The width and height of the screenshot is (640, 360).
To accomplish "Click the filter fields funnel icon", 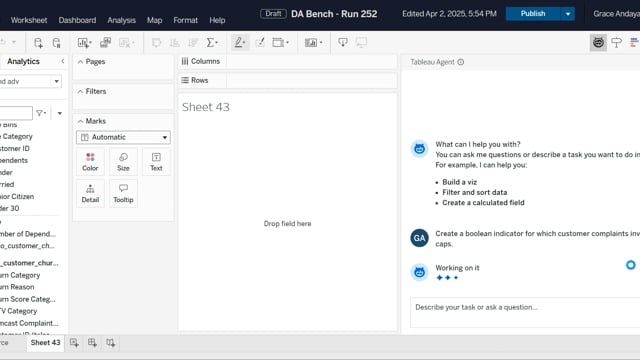I will (x=40, y=113).
